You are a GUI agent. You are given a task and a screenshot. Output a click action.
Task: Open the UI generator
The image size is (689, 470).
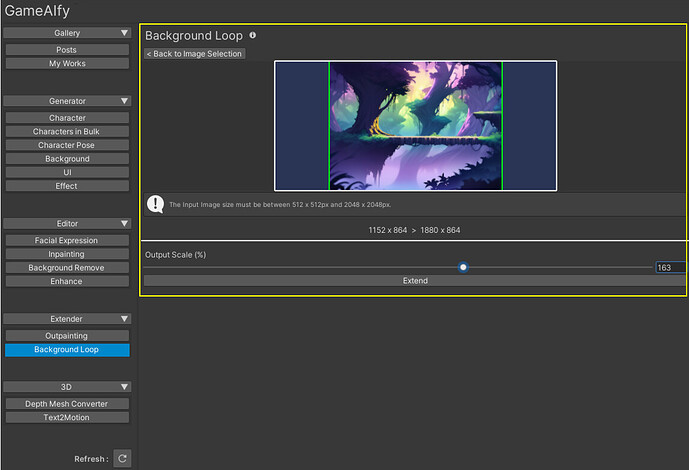pyautogui.click(x=67, y=172)
